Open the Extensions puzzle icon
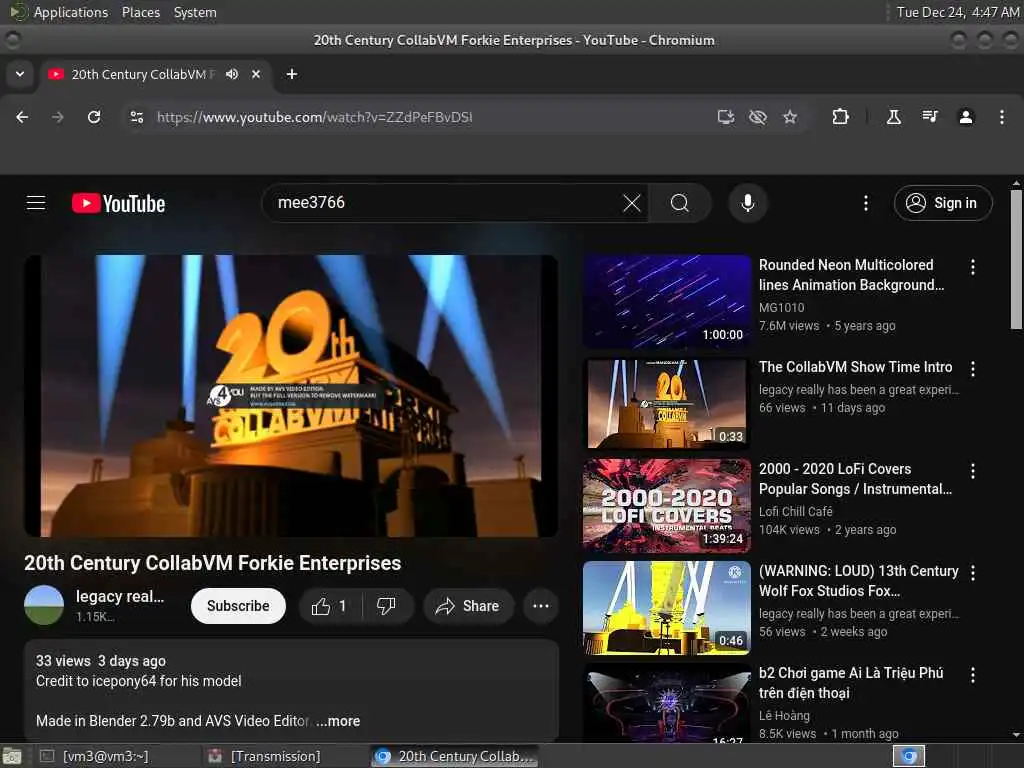The image size is (1024, 768). [x=840, y=117]
